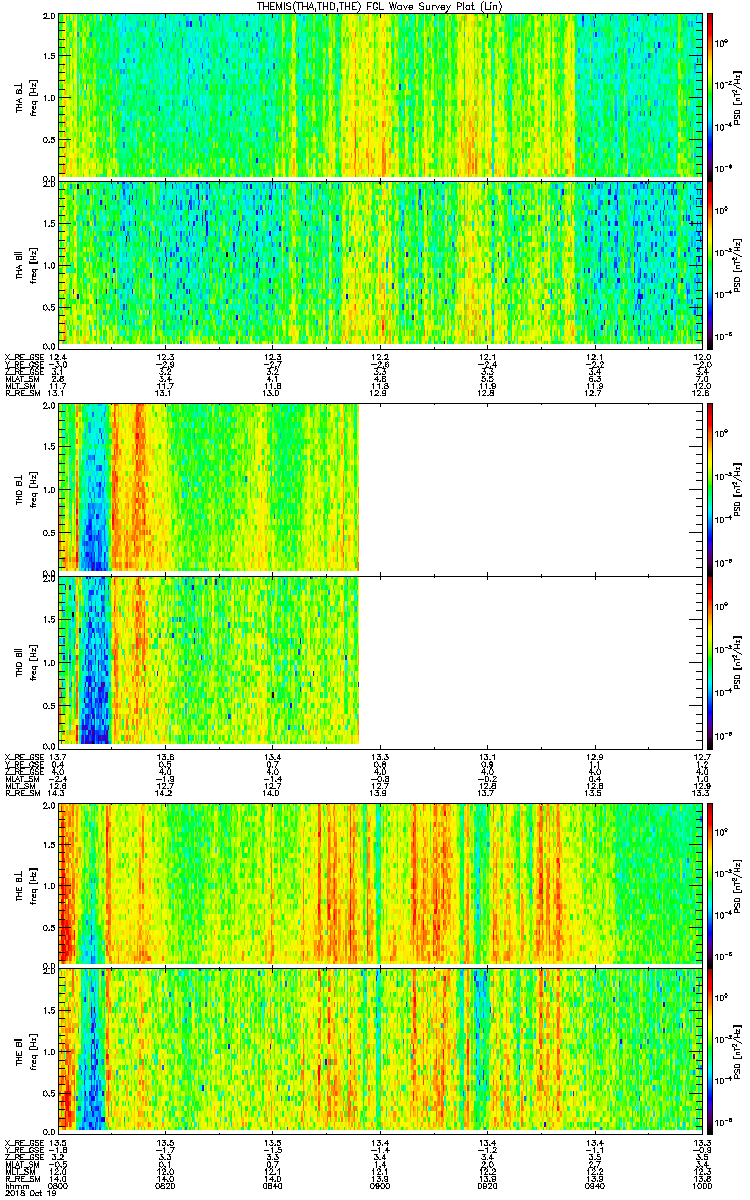Click the '0840' time tick label
The height and width of the screenshot is (1200, 750).
273,1186
